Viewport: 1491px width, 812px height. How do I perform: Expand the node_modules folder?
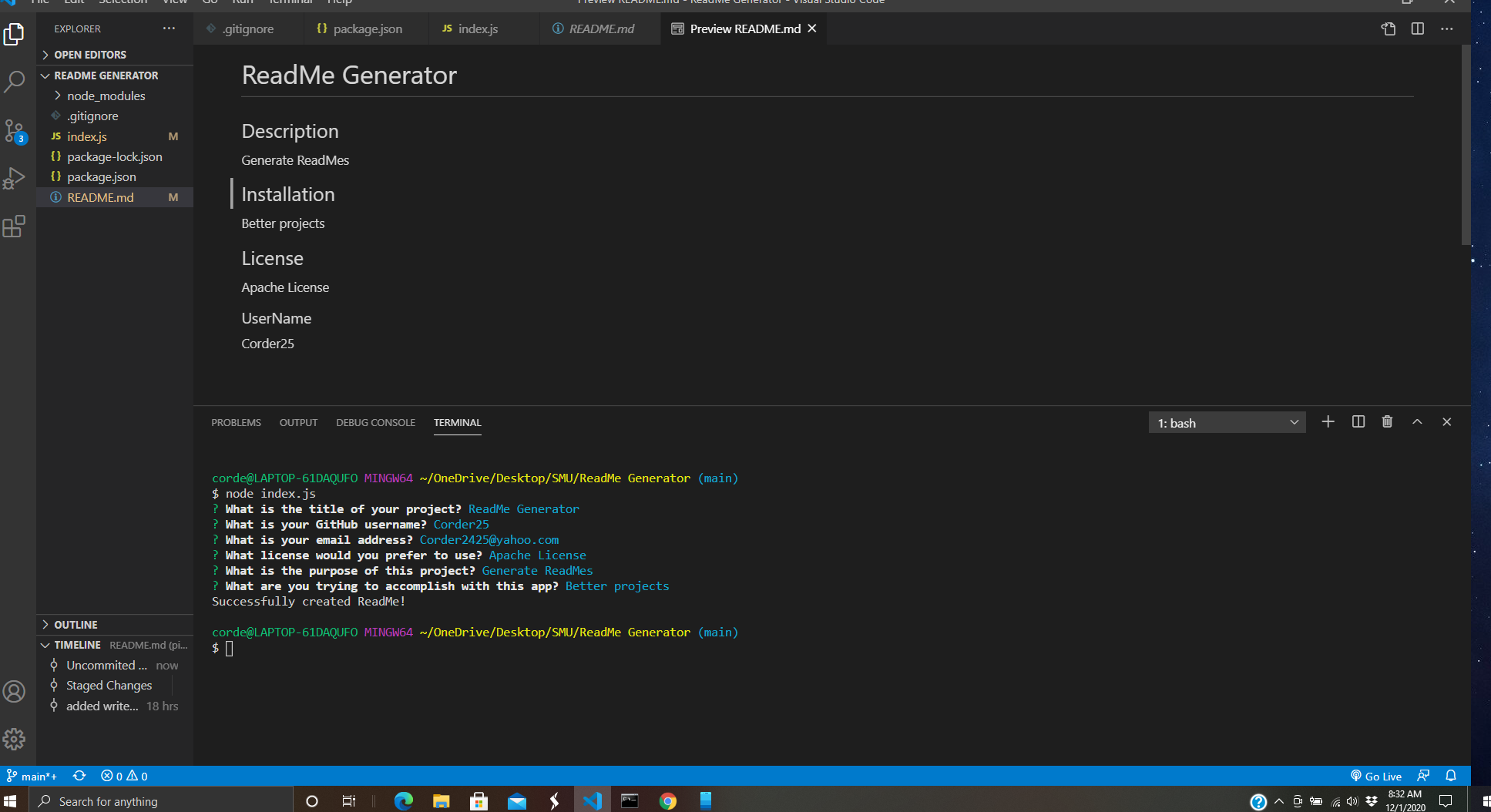coord(106,96)
